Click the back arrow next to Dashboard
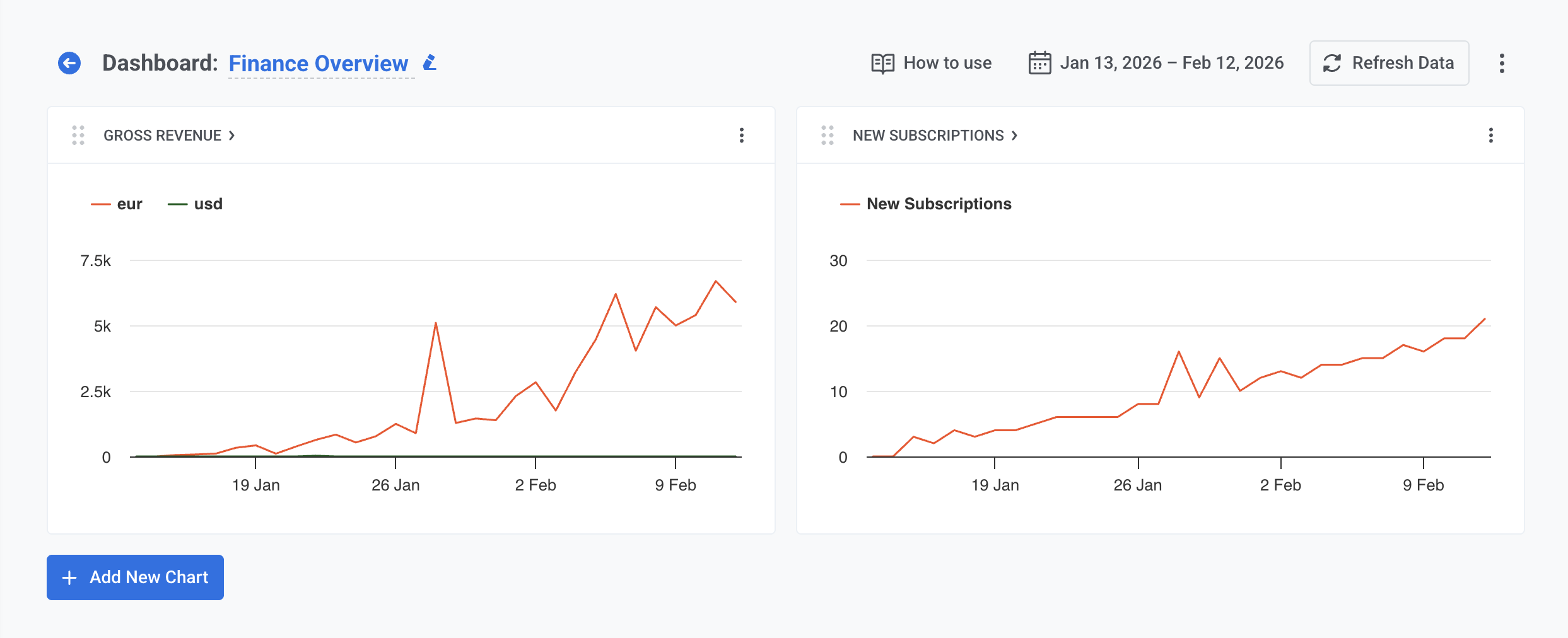 pos(69,62)
